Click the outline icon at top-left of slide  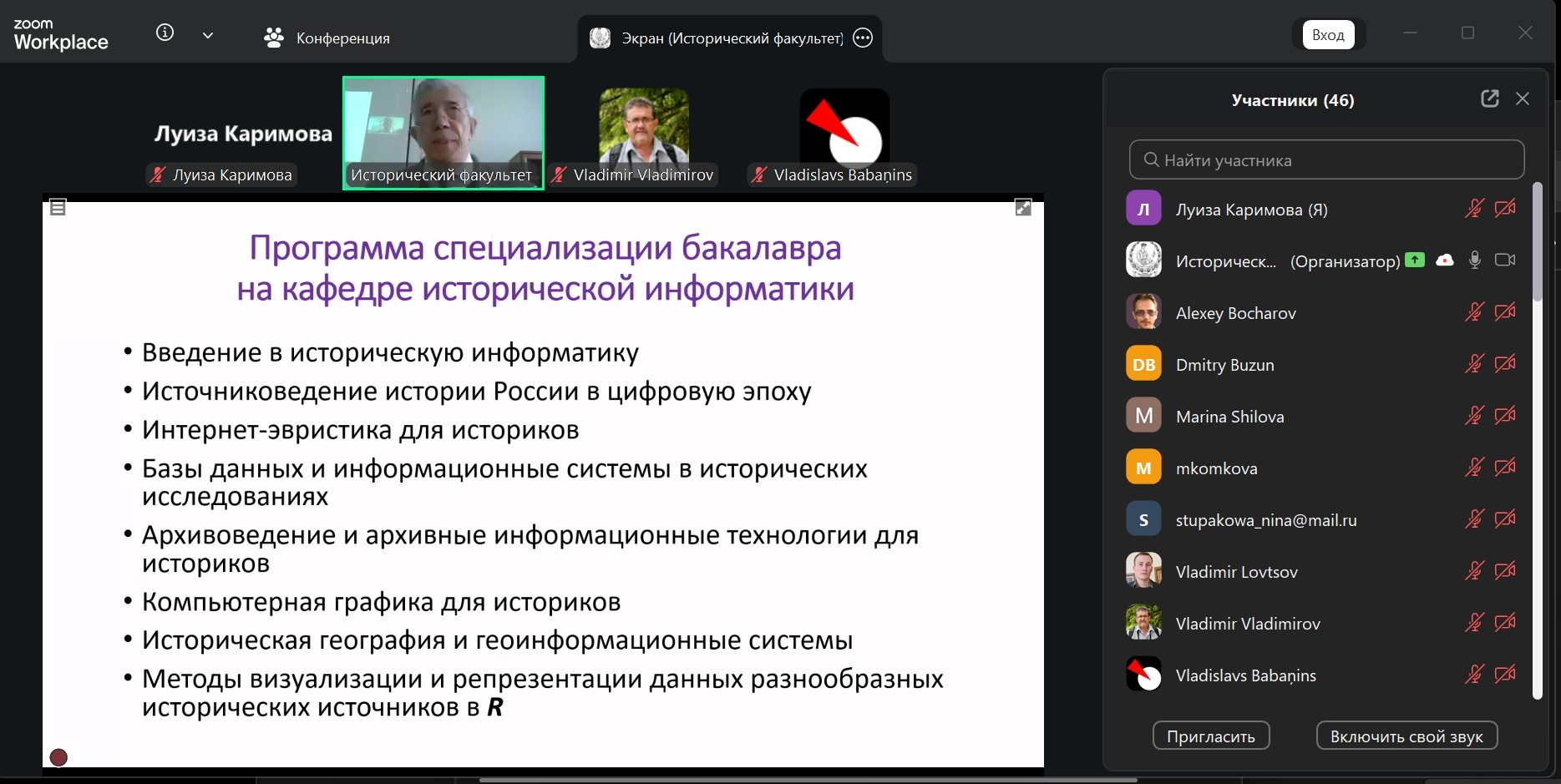(x=58, y=206)
